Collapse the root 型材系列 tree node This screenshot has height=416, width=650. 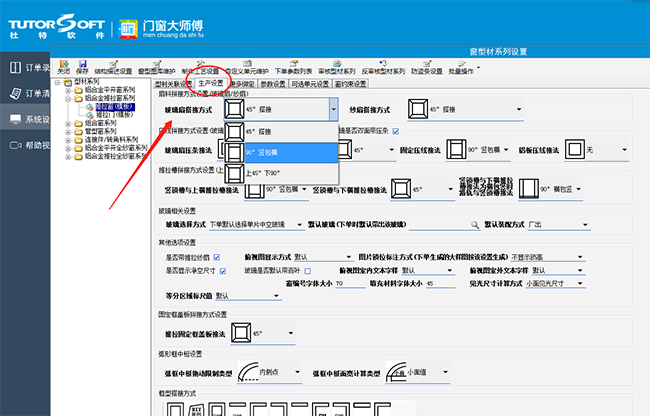tap(58, 82)
